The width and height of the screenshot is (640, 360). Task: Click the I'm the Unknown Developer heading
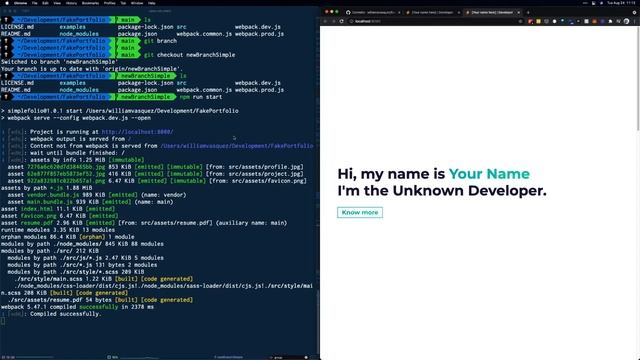coord(442,191)
